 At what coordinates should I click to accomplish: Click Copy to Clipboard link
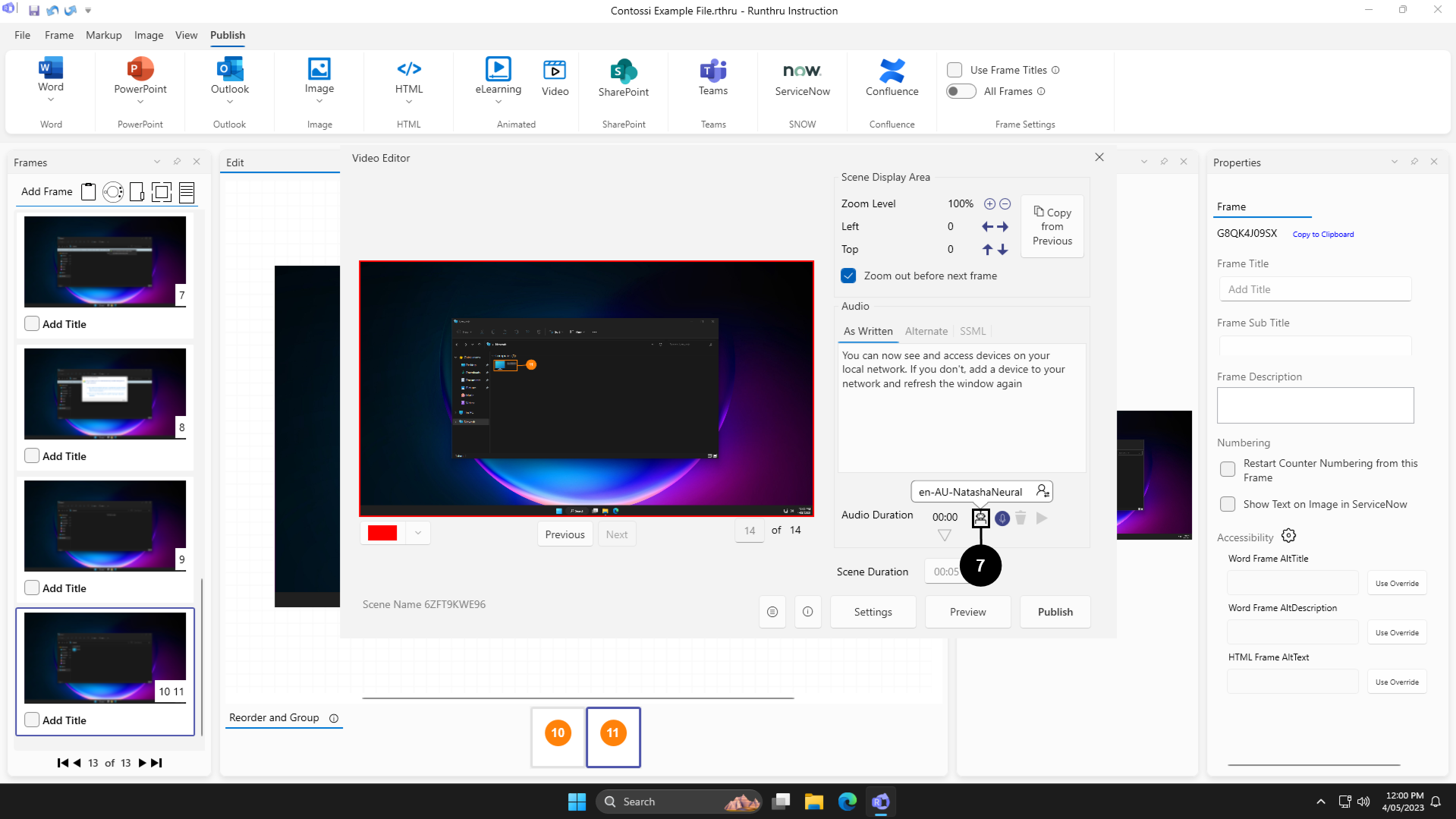click(1322, 235)
